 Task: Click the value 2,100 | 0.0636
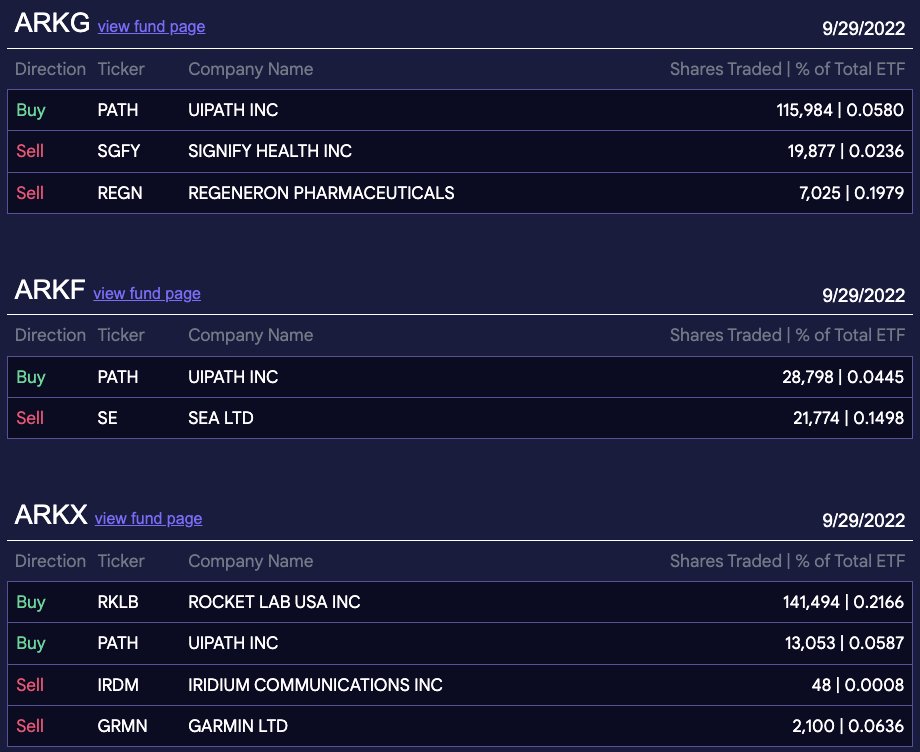tap(848, 726)
